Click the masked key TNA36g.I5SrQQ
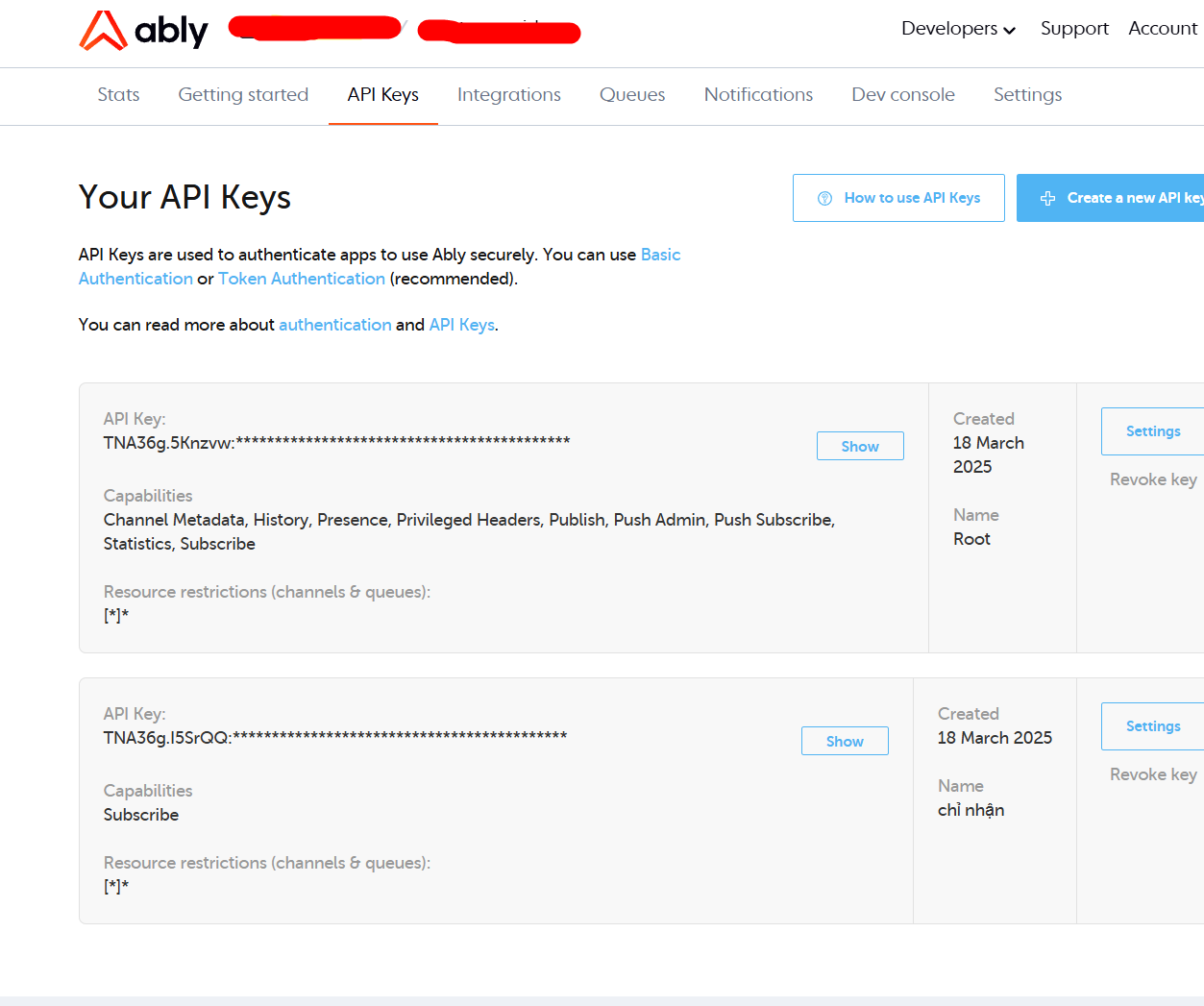This screenshot has width=1204, height=1006. 335,737
